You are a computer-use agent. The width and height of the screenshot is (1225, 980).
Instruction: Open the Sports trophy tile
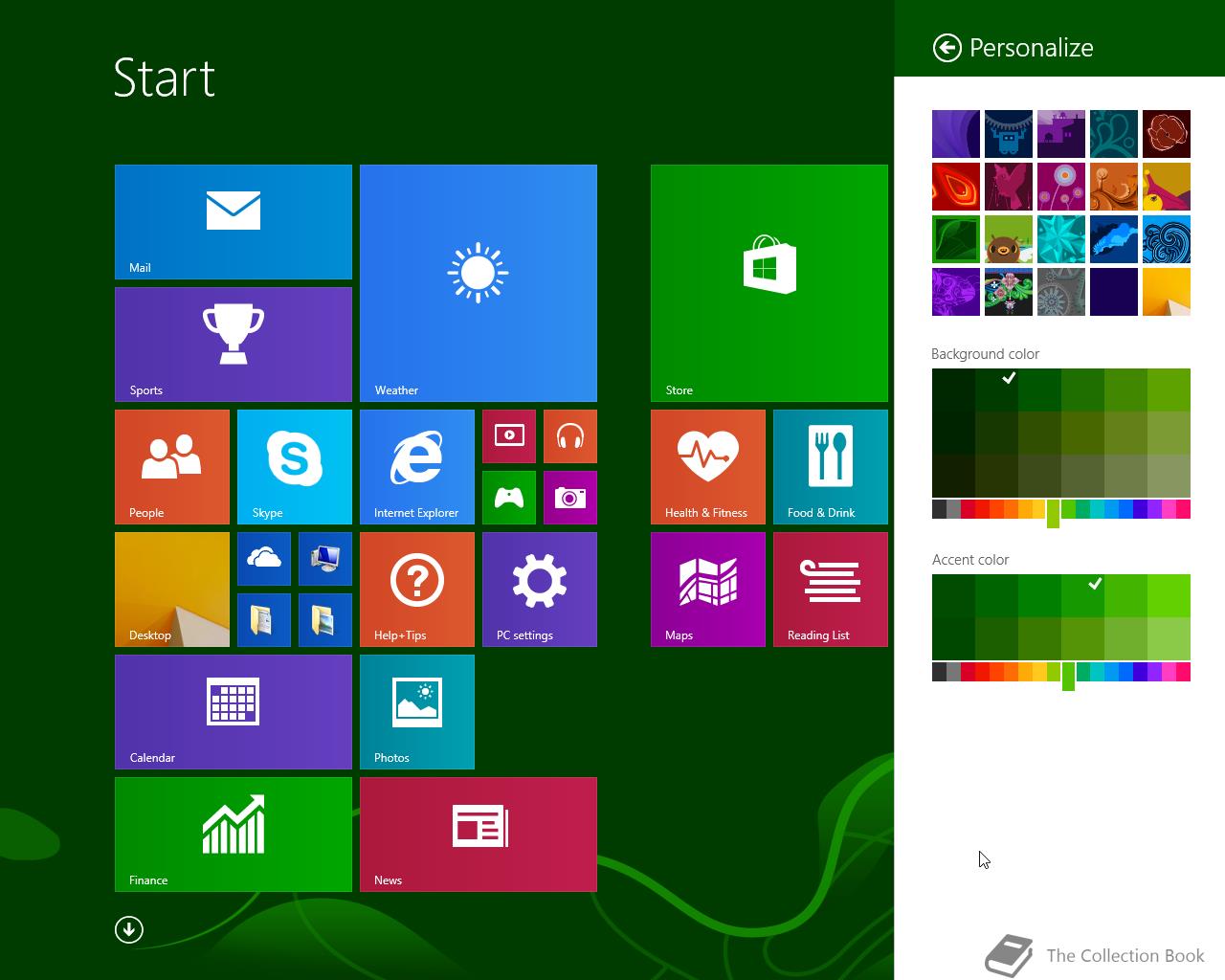tap(234, 345)
